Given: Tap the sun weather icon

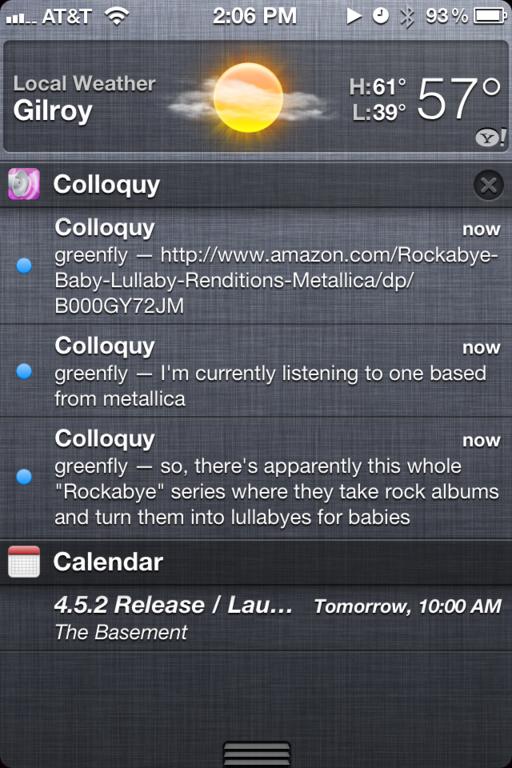Looking at the screenshot, I should [248, 97].
